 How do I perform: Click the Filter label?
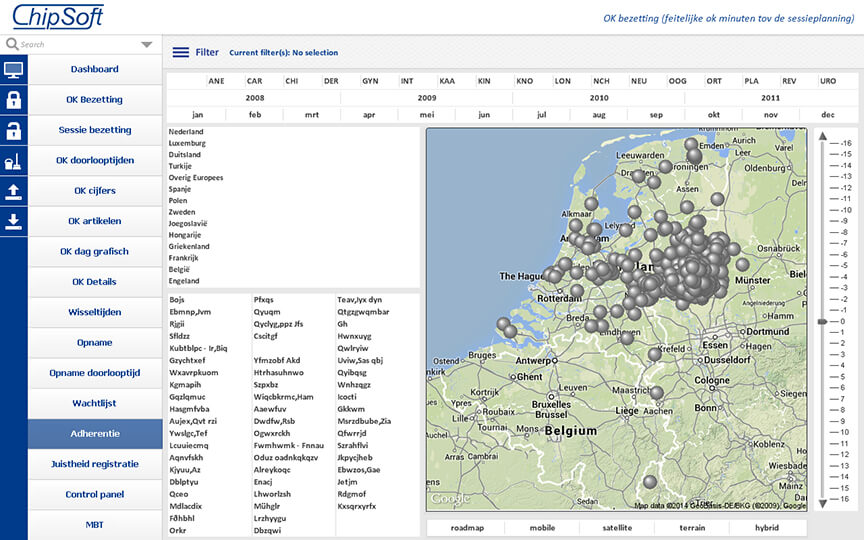tap(207, 52)
